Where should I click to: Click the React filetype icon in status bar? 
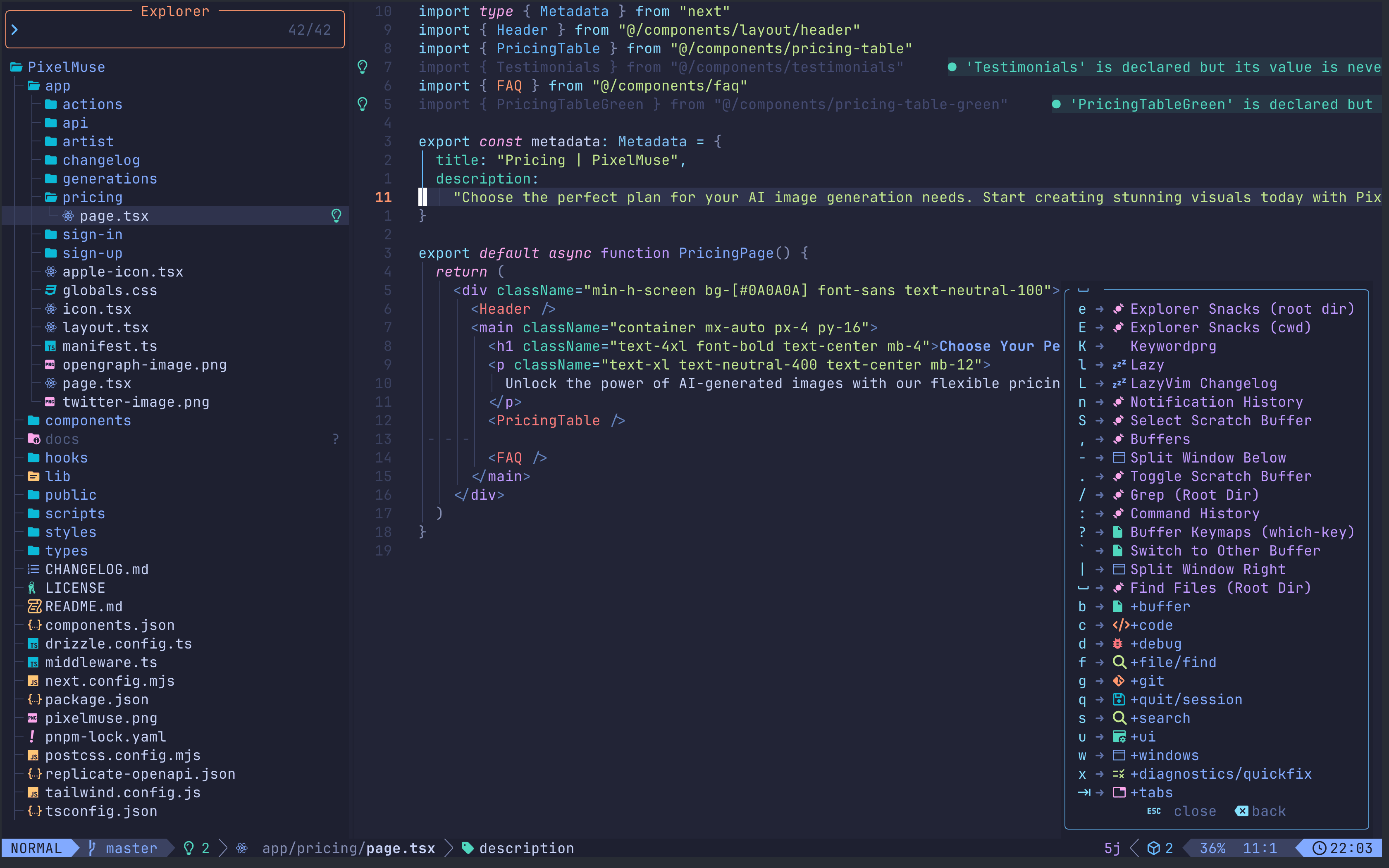point(242,848)
